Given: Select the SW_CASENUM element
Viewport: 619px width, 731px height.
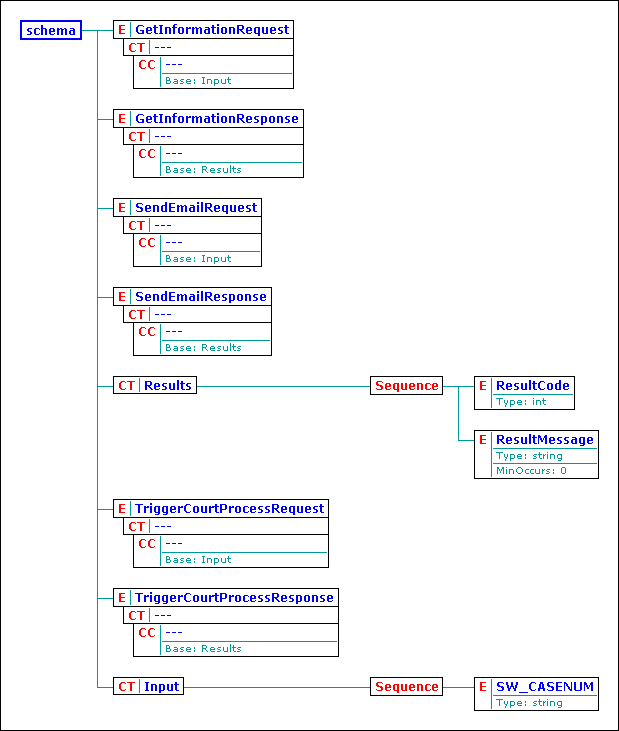Looking at the screenshot, I should 536,694.
